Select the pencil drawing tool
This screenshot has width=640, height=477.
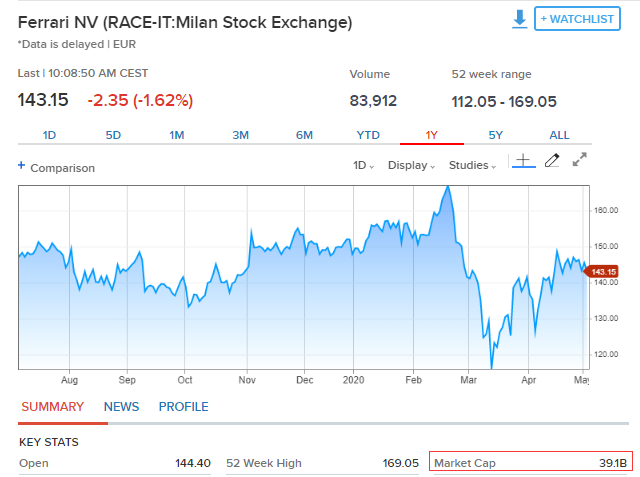click(x=551, y=161)
